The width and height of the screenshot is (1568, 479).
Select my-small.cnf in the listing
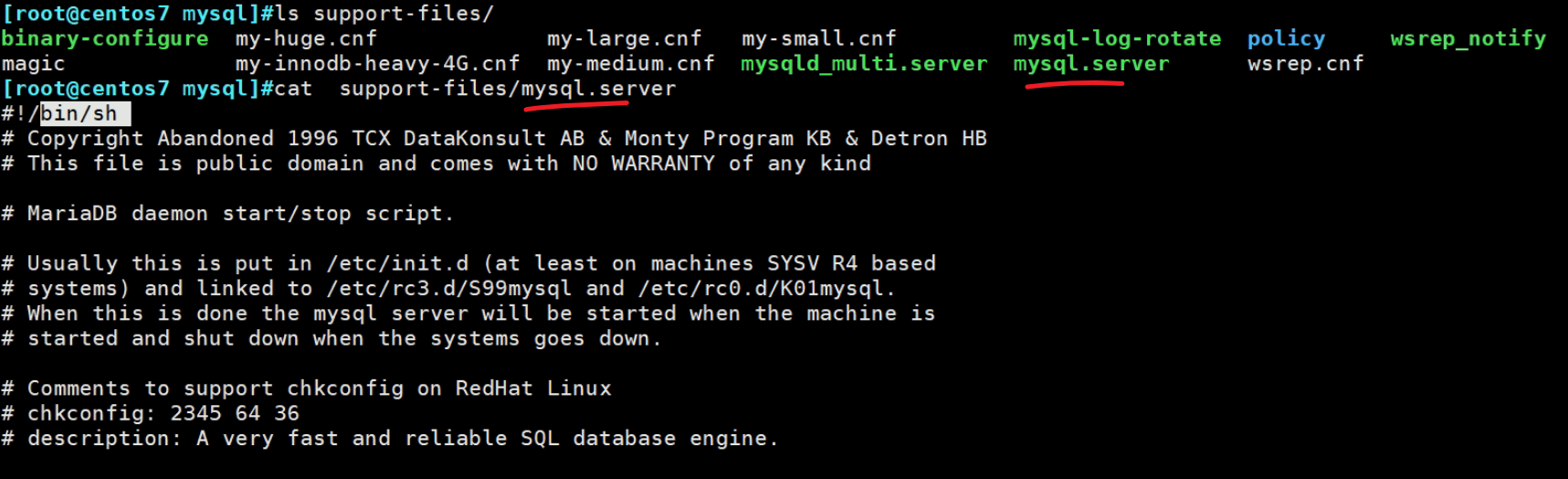818,38
